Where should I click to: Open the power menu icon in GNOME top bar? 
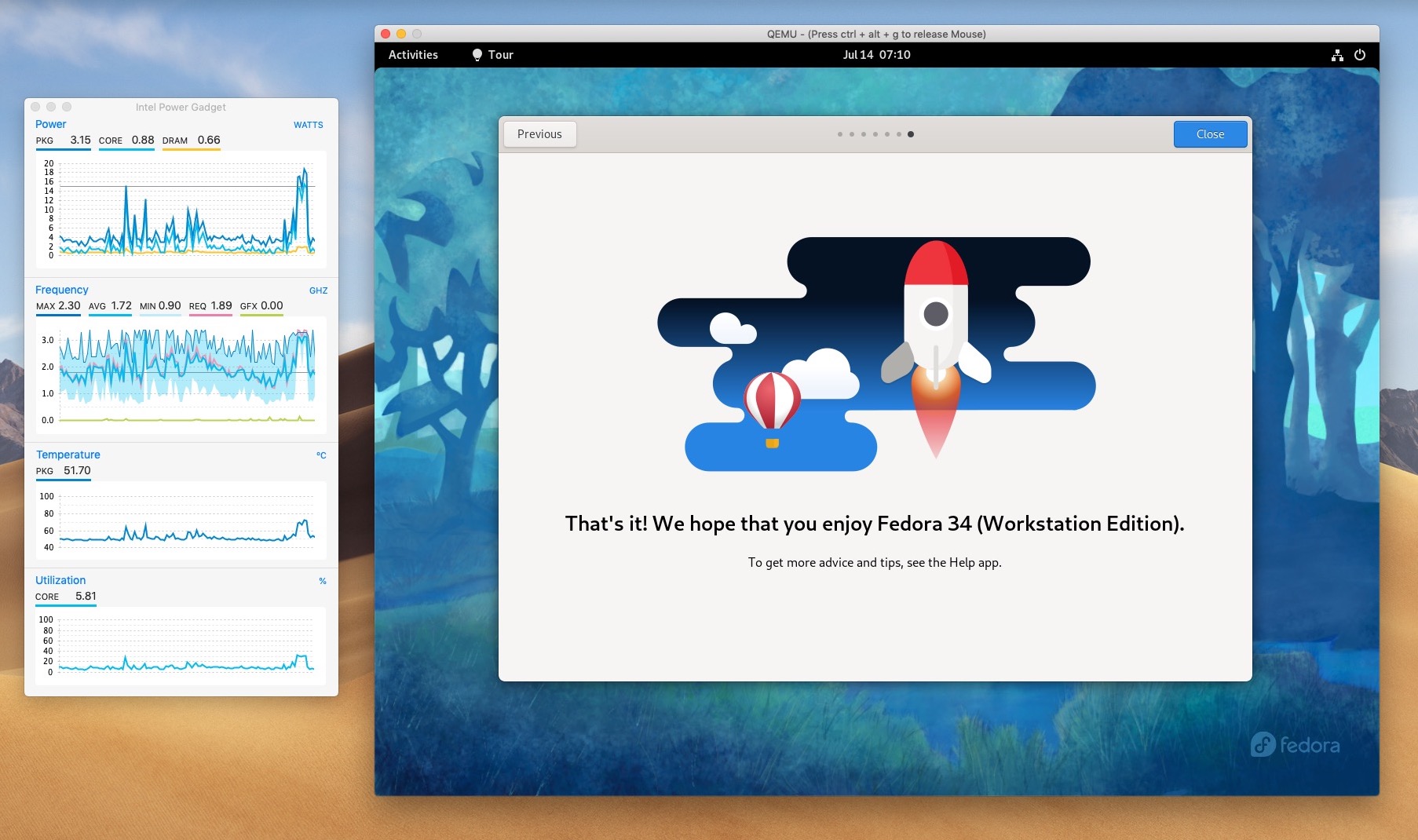click(x=1360, y=55)
